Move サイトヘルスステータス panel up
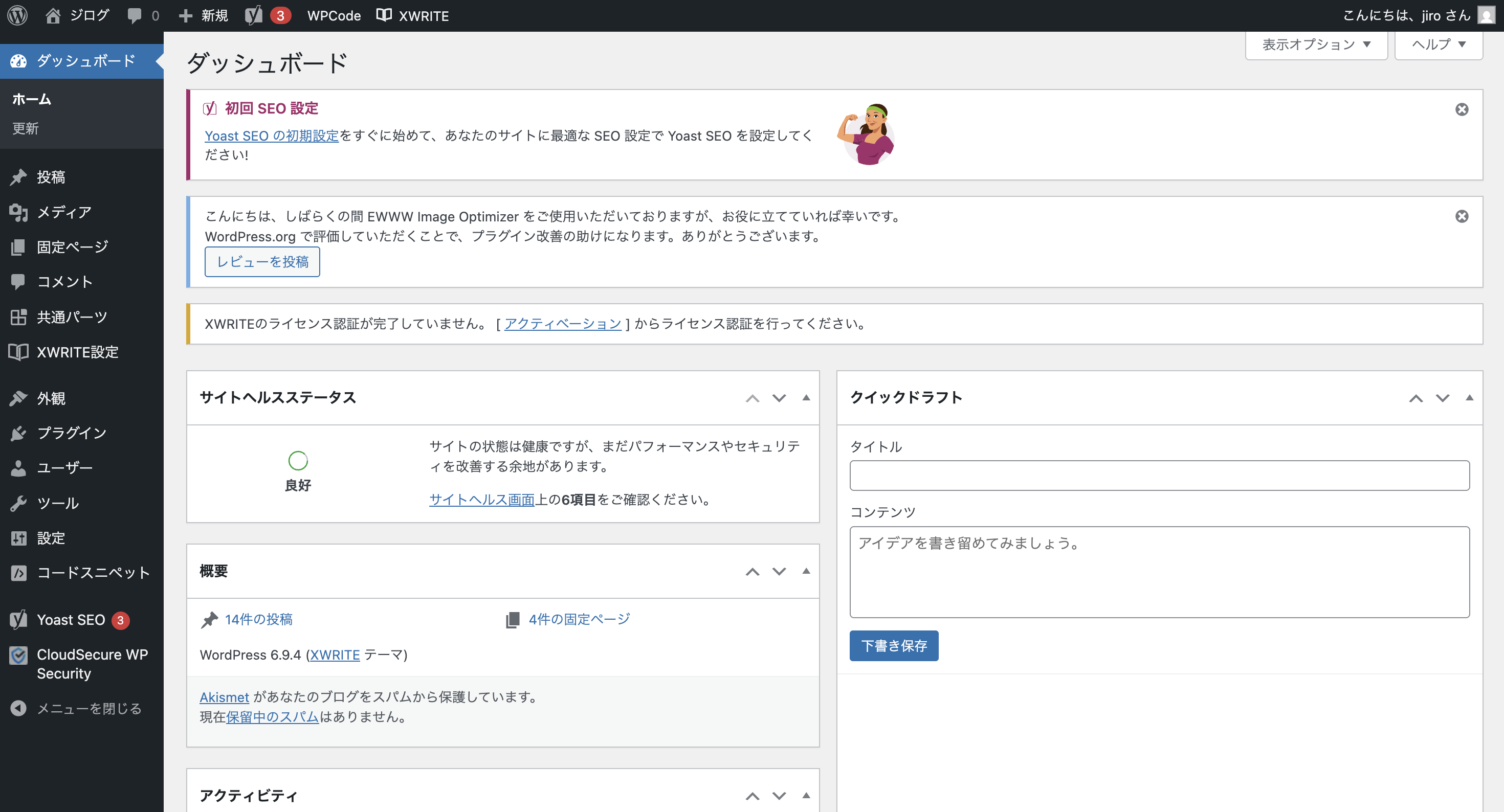The width and height of the screenshot is (1504, 812). [753, 398]
